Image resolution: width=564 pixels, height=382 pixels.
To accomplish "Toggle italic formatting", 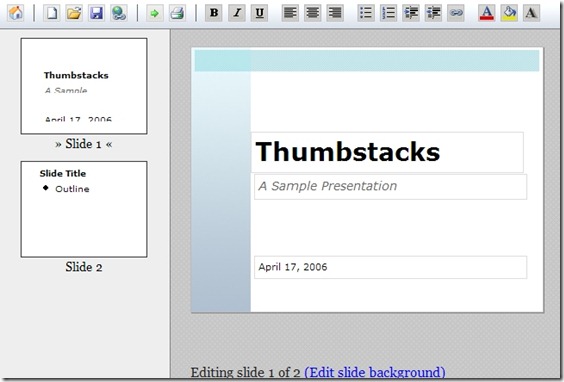I will (x=237, y=13).
